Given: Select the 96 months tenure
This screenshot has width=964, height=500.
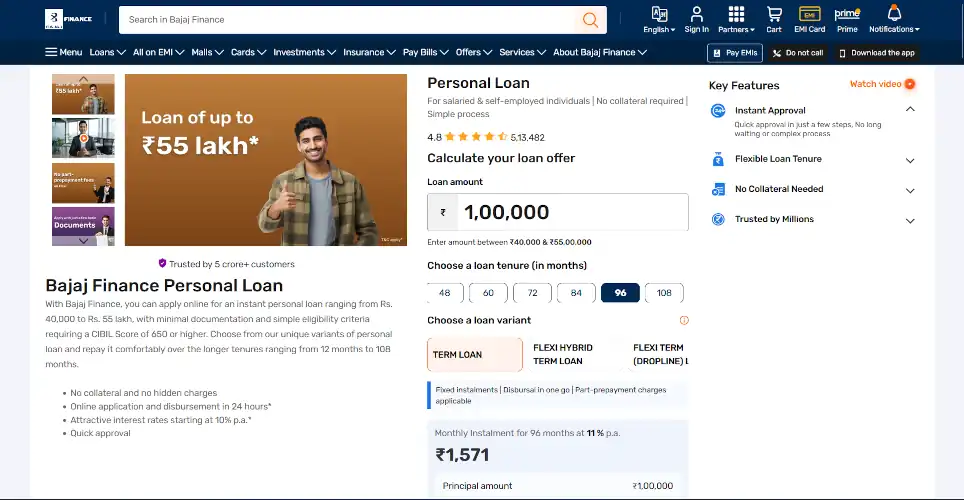Looking at the screenshot, I should pyautogui.click(x=620, y=293).
